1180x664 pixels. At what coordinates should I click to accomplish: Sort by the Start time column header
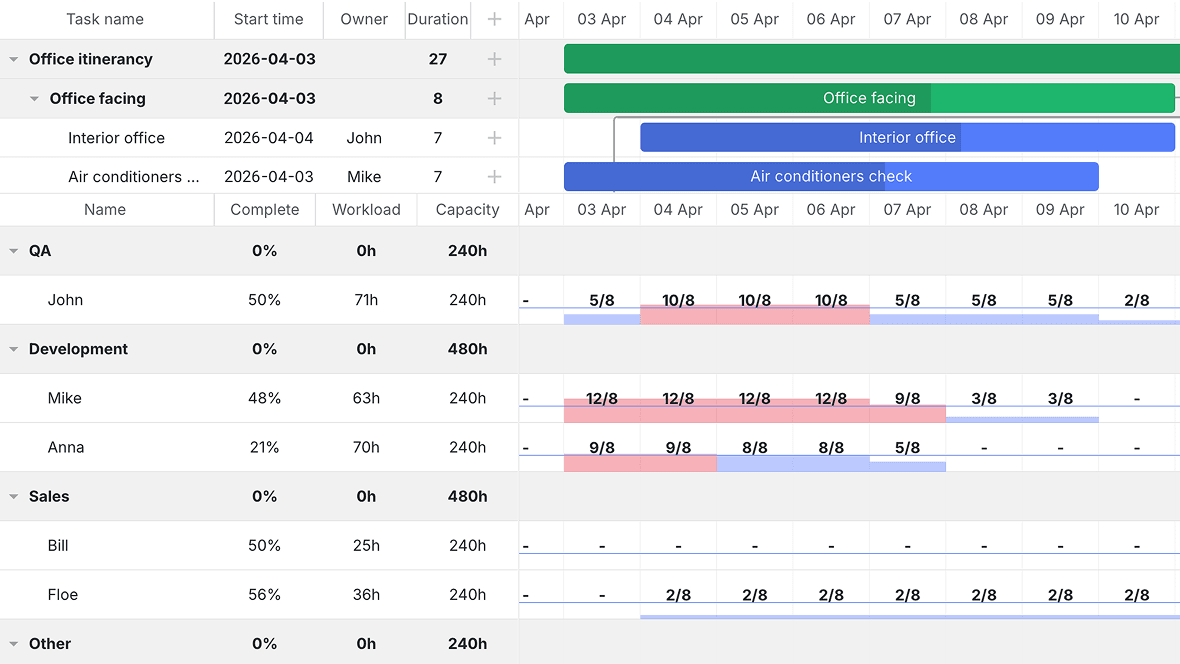pos(269,20)
